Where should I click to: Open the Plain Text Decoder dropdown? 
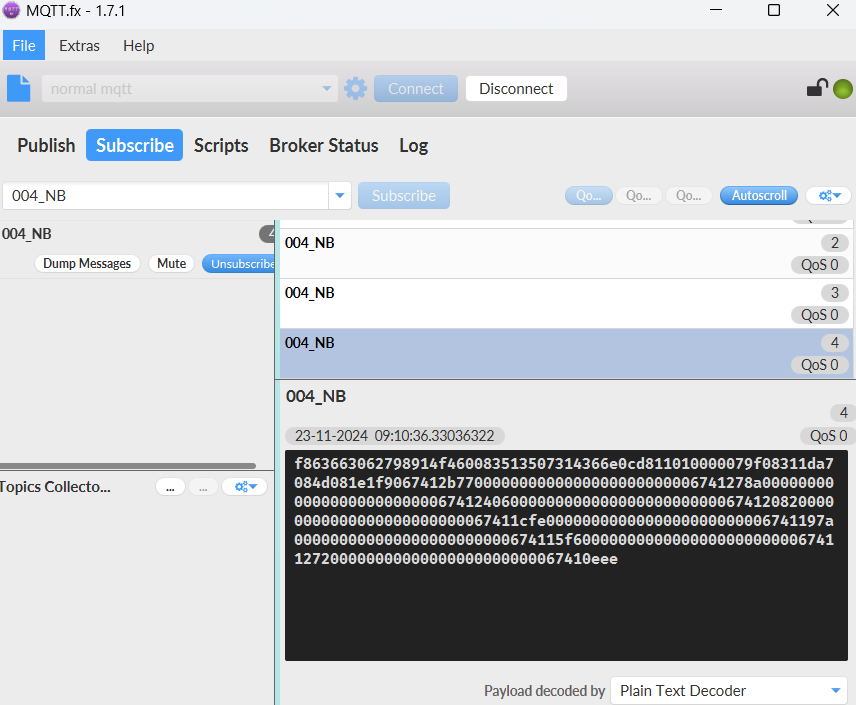(x=729, y=691)
